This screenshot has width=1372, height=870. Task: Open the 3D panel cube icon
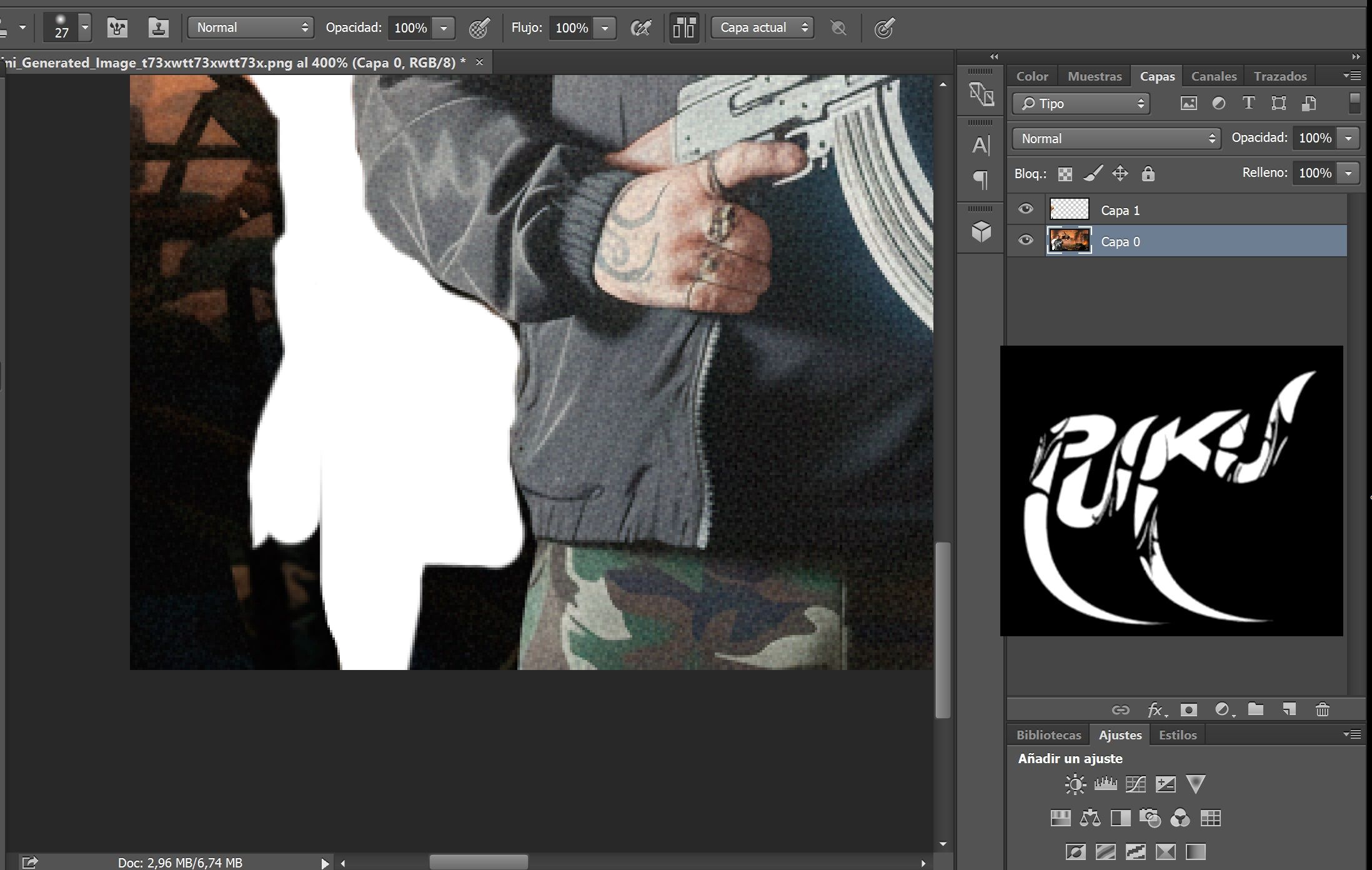pos(981,232)
